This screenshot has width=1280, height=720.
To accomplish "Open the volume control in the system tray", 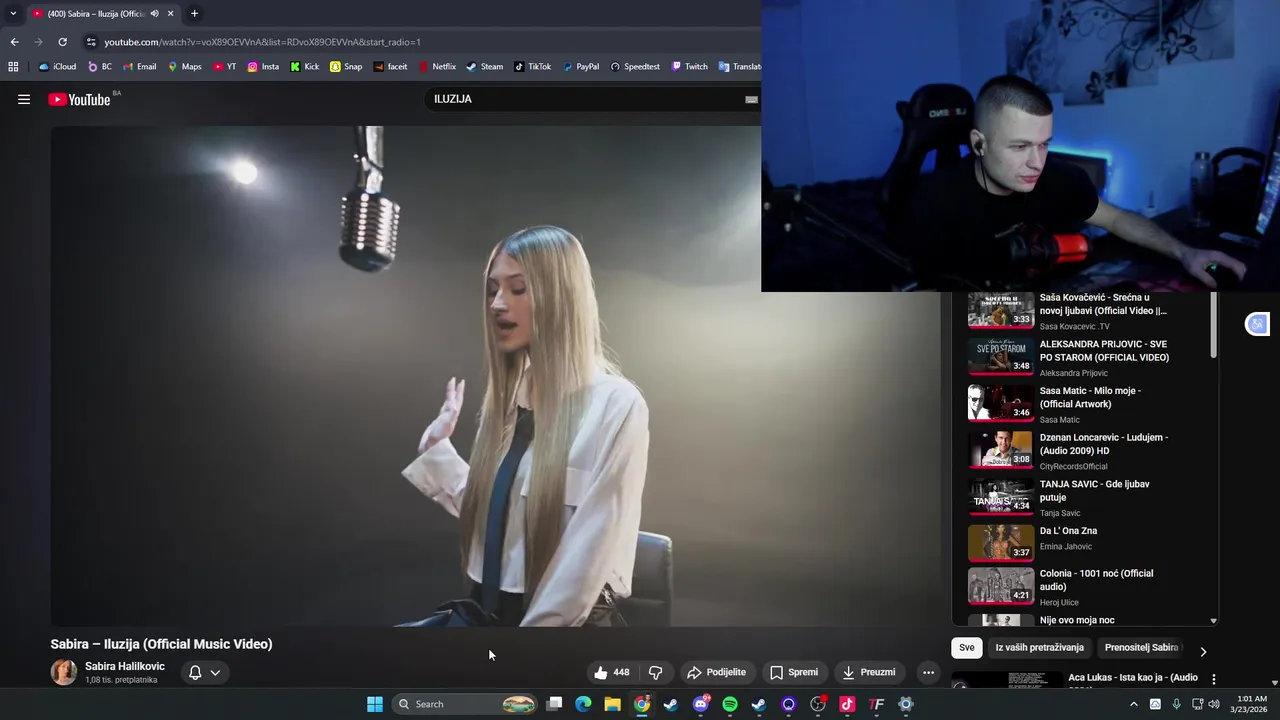I will [x=1214, y=704].
